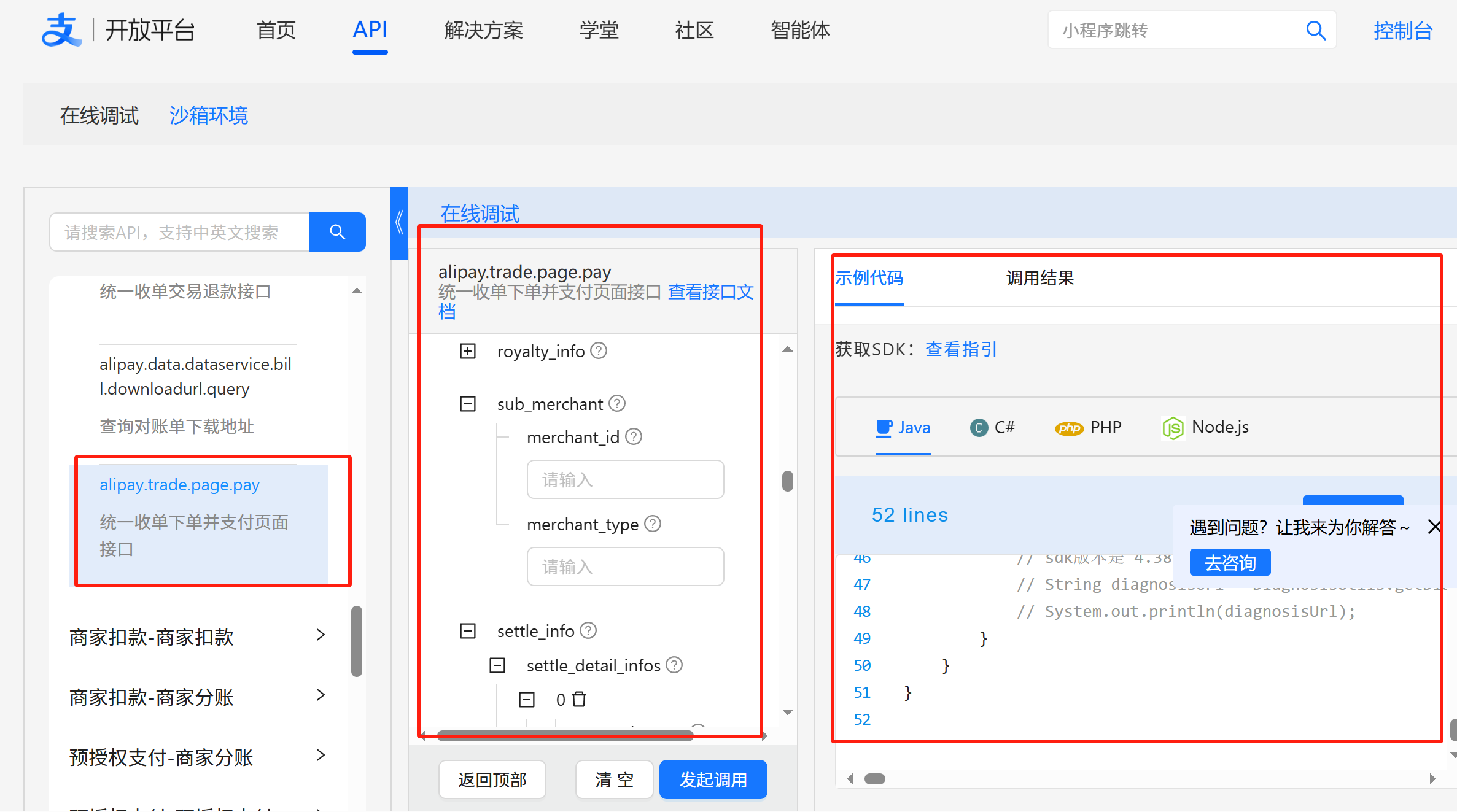This screenshot has height=812, width=1457.
Task: Click the top search magnifier icon
Action: click(1315, 30)
